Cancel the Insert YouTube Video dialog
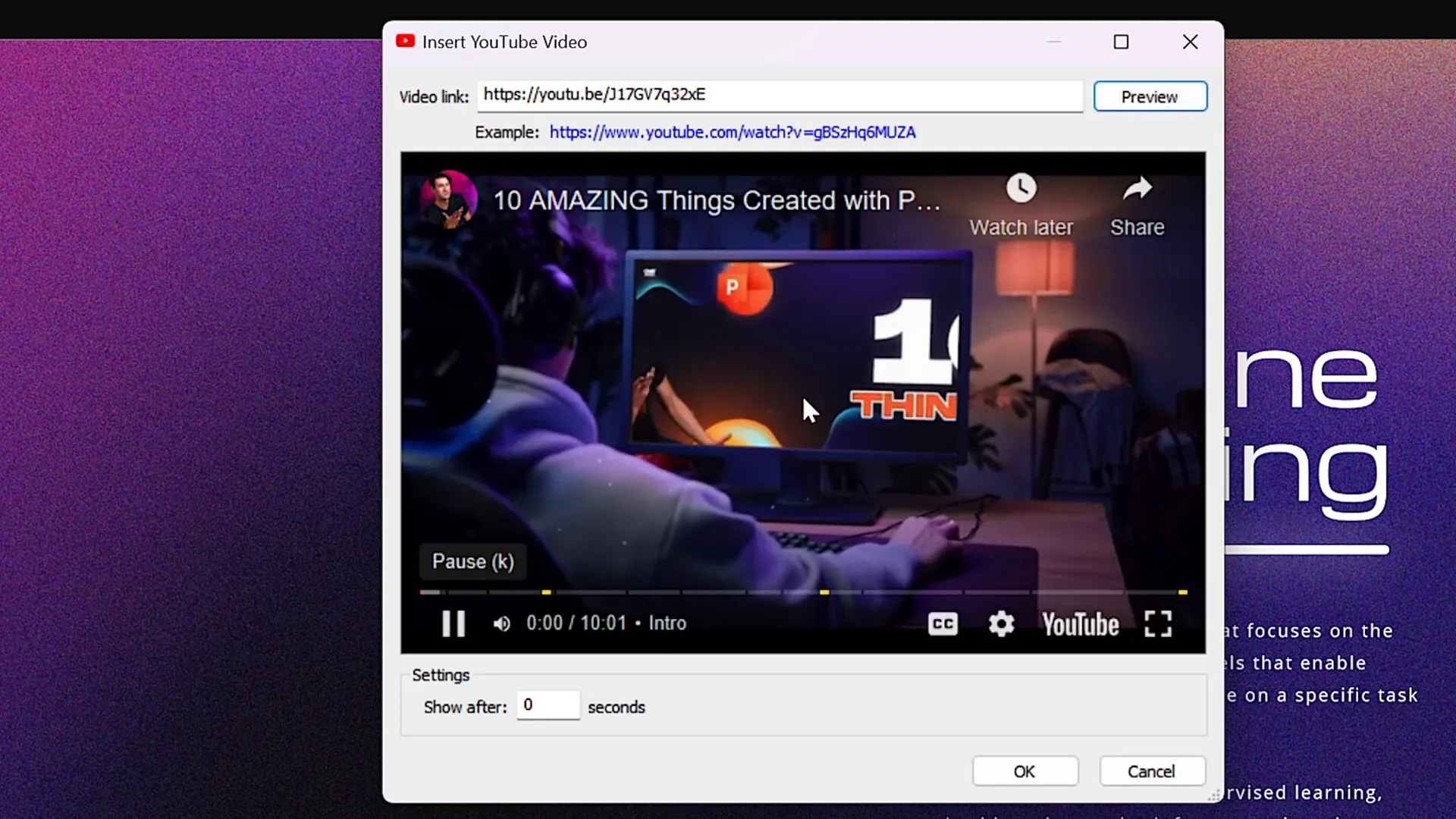This screenshot has height=819, width=1456. tap(1151, 771)
